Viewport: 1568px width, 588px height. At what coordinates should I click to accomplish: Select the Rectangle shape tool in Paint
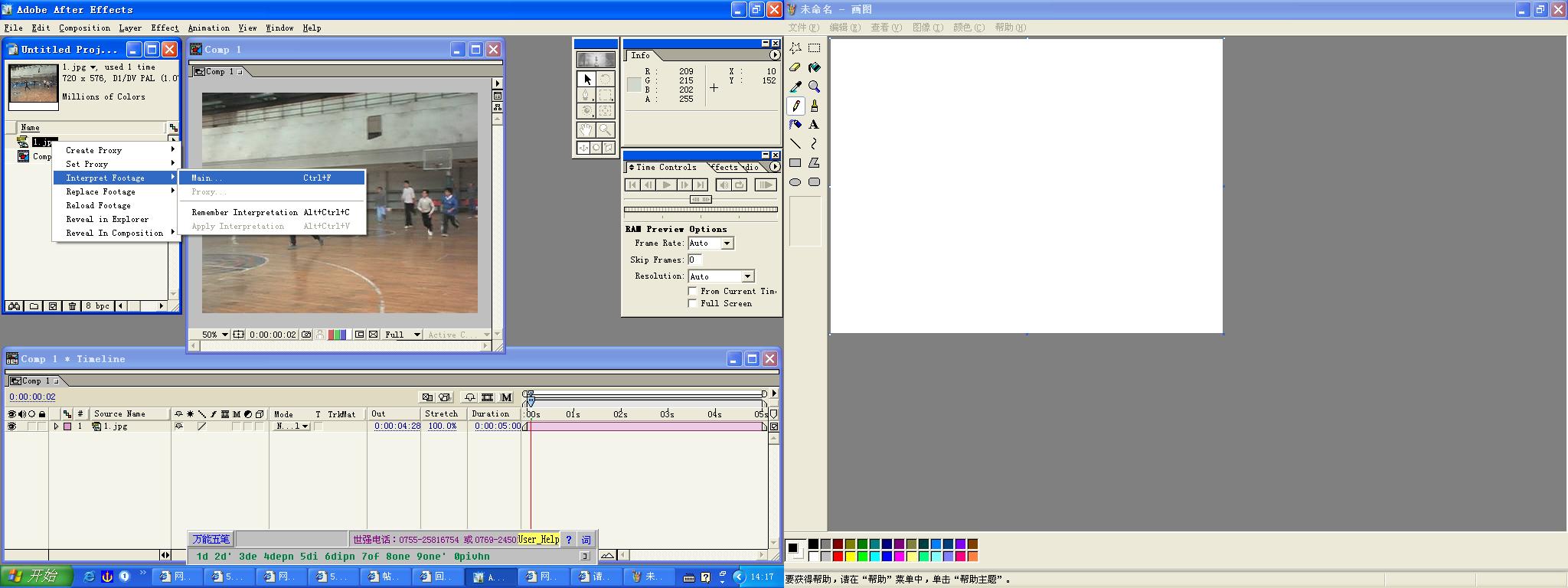point(795,162)
